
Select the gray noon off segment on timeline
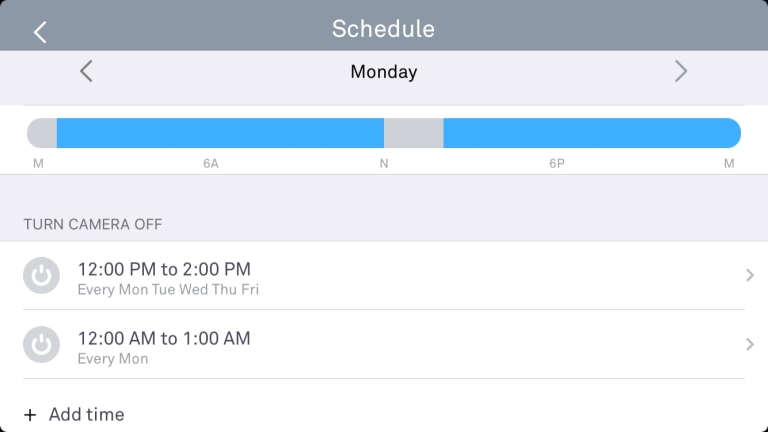click(414, 133)
